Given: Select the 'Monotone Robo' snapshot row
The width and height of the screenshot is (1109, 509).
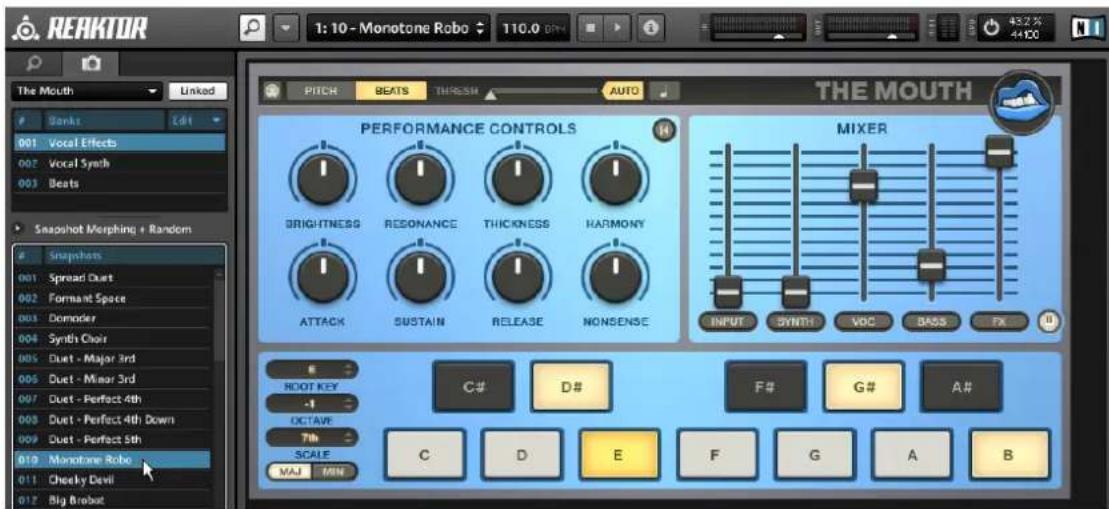Looking at the screenshot, I should click(112, 460).
